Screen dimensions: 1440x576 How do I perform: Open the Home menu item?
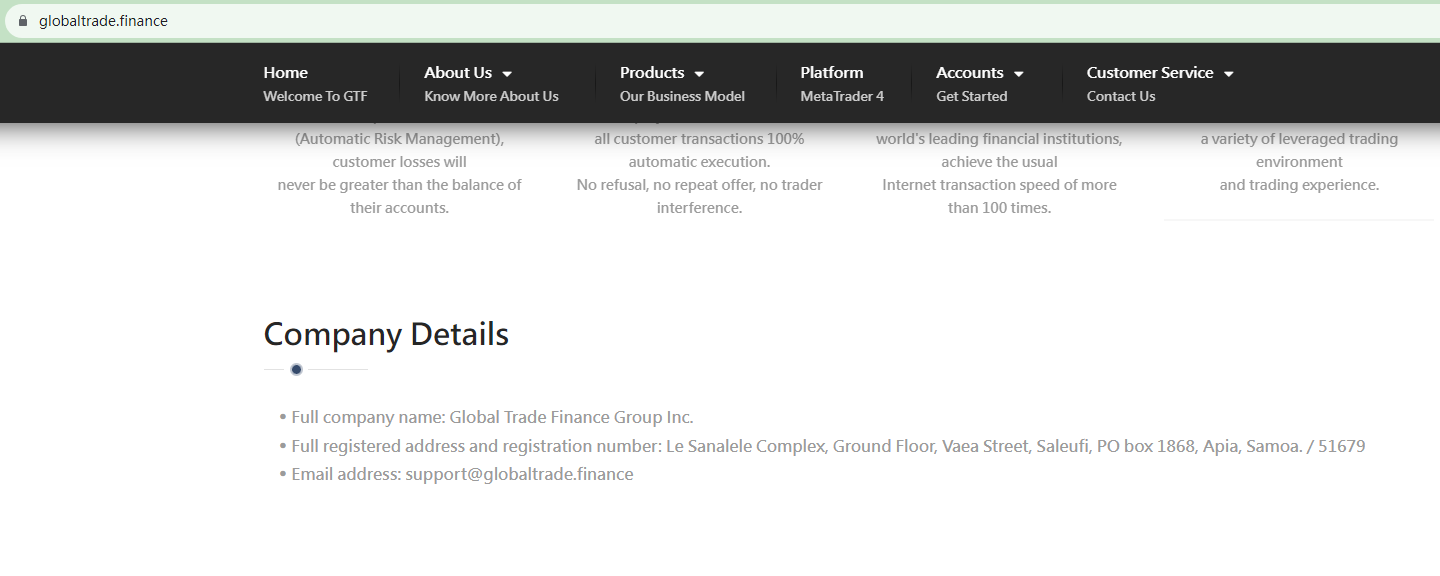point(285,72)
